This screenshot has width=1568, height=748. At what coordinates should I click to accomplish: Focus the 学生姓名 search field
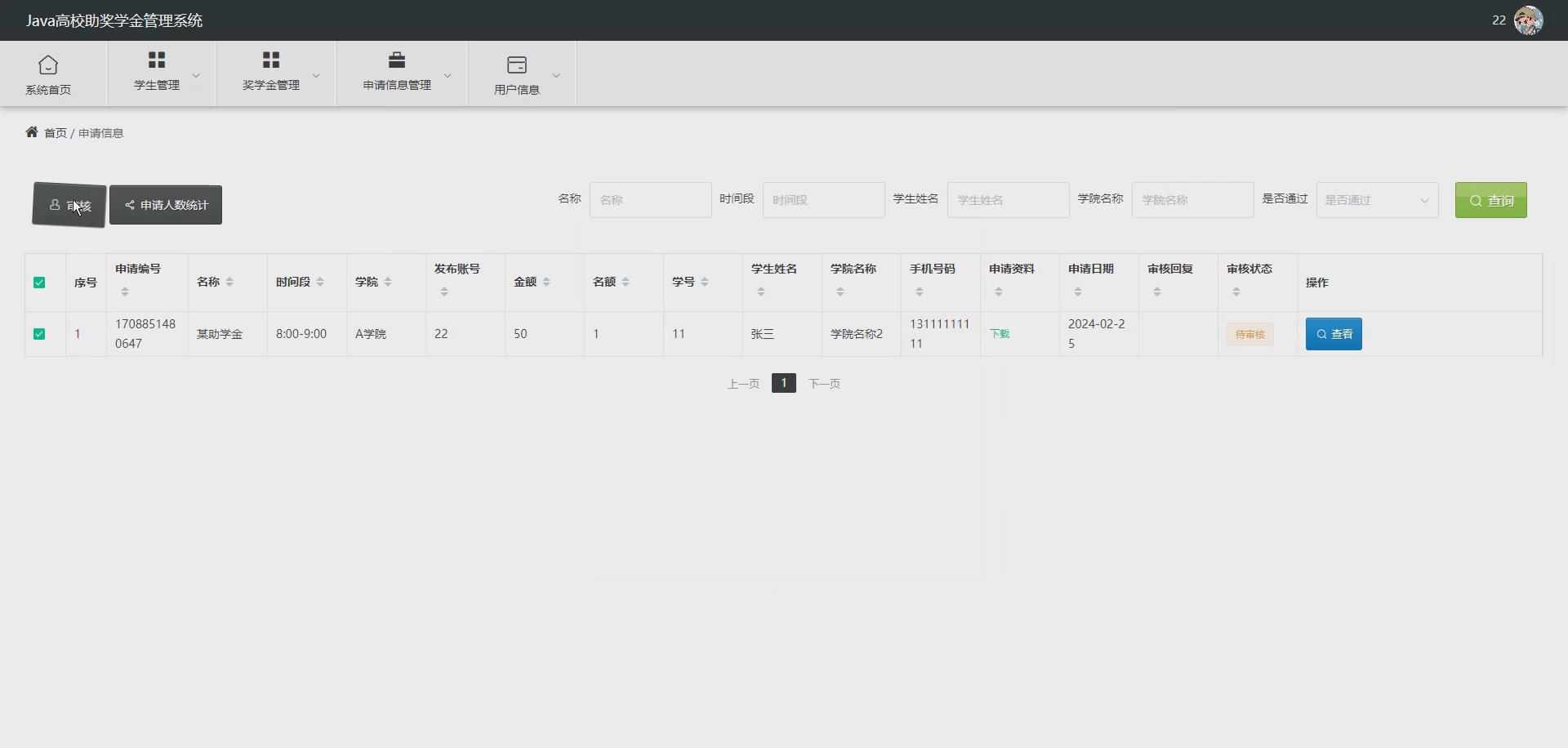(1009, 200)
